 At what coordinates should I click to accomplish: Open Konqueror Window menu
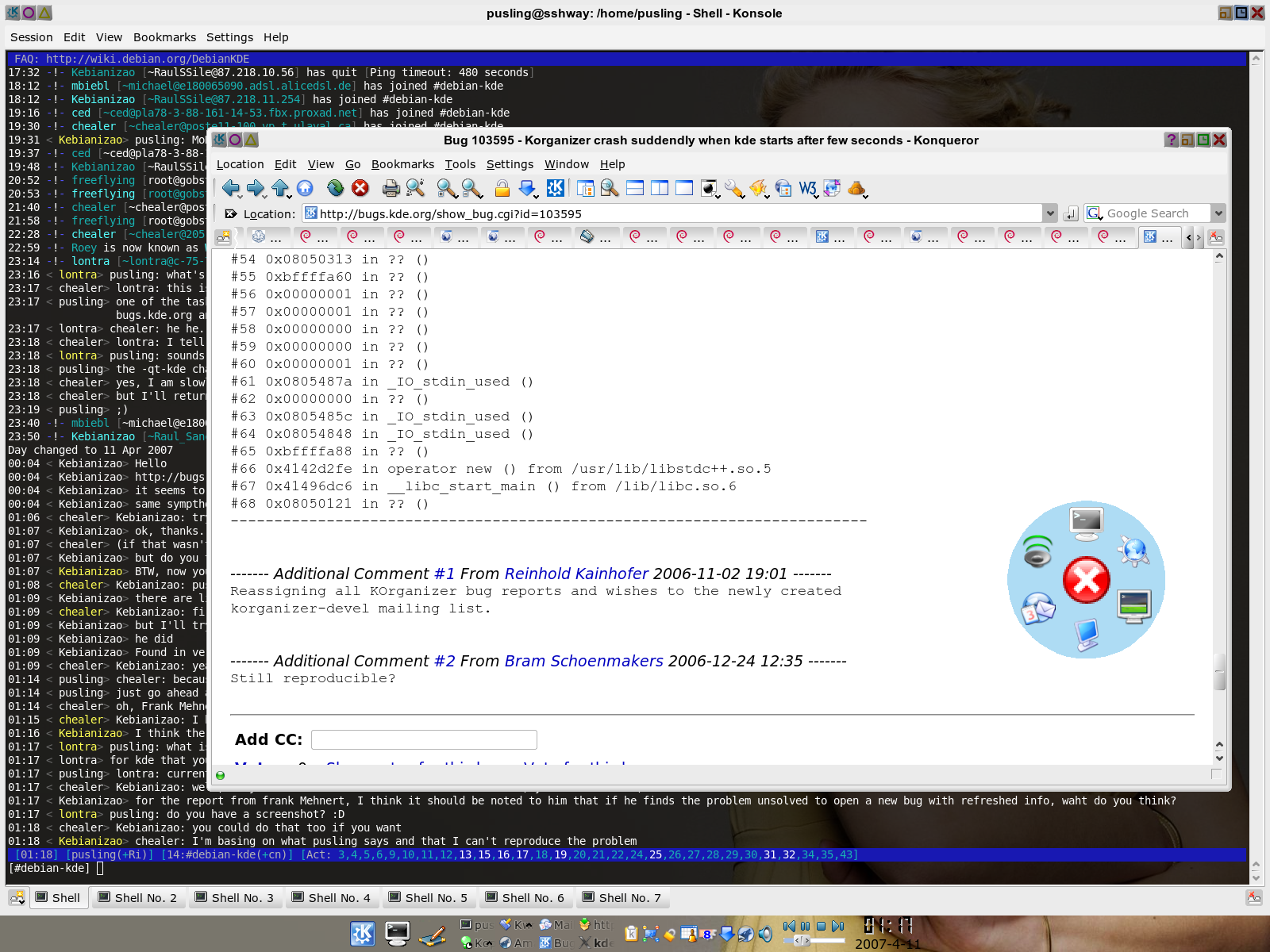coord(567,164)
